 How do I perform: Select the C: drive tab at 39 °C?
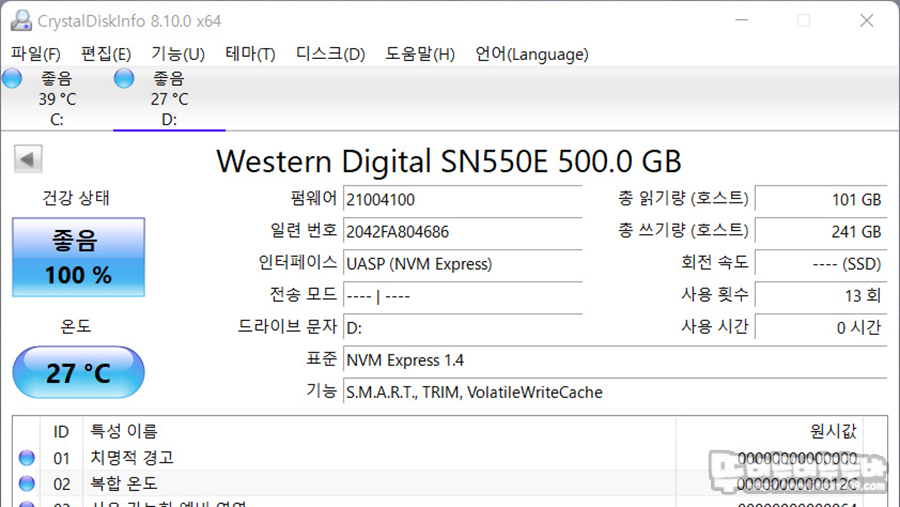point(57,98)
